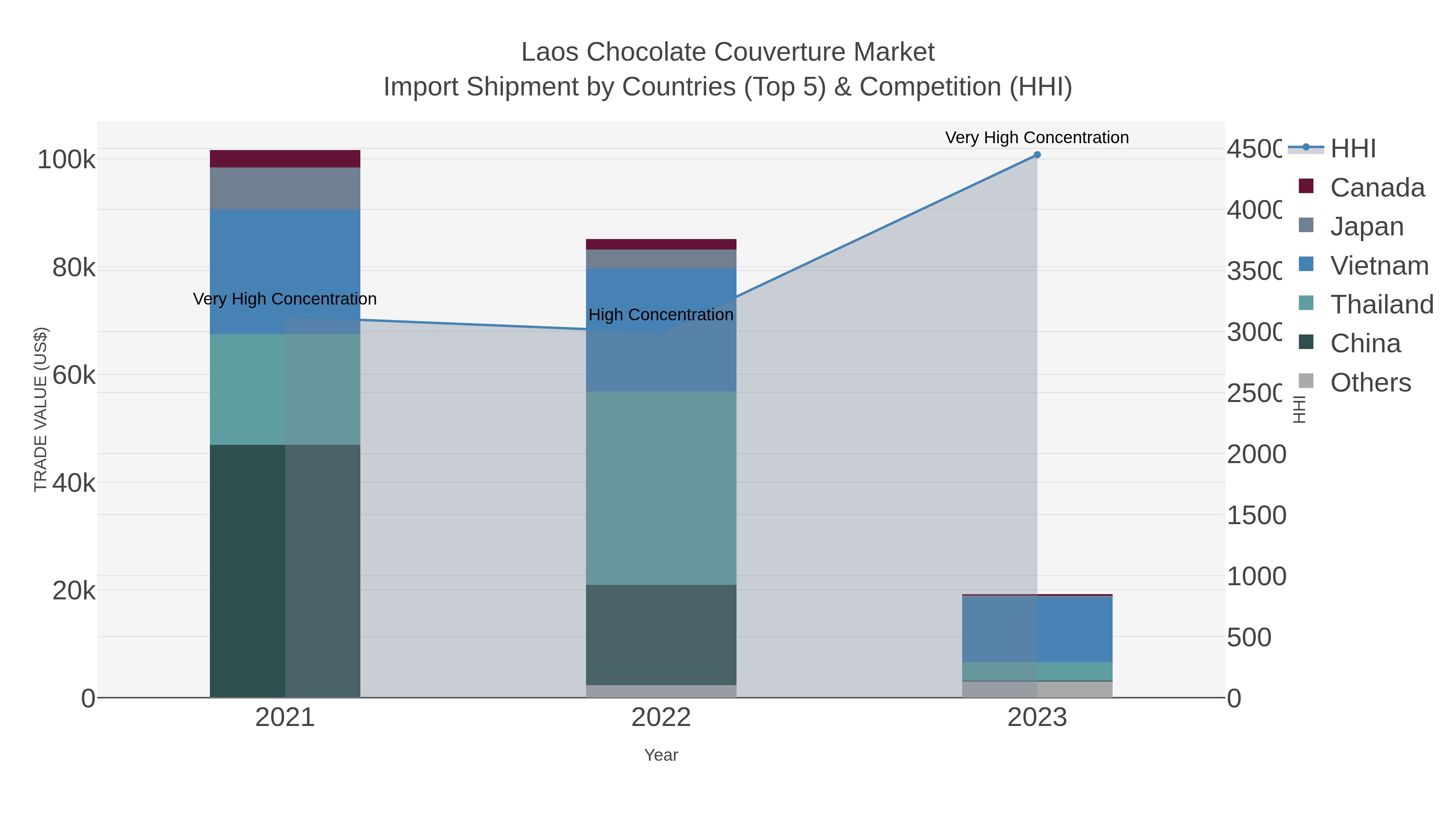Screen dimensions: 1456x819
Task: Click the 100k tick on the left axis
Action: (x=67, y=160)
